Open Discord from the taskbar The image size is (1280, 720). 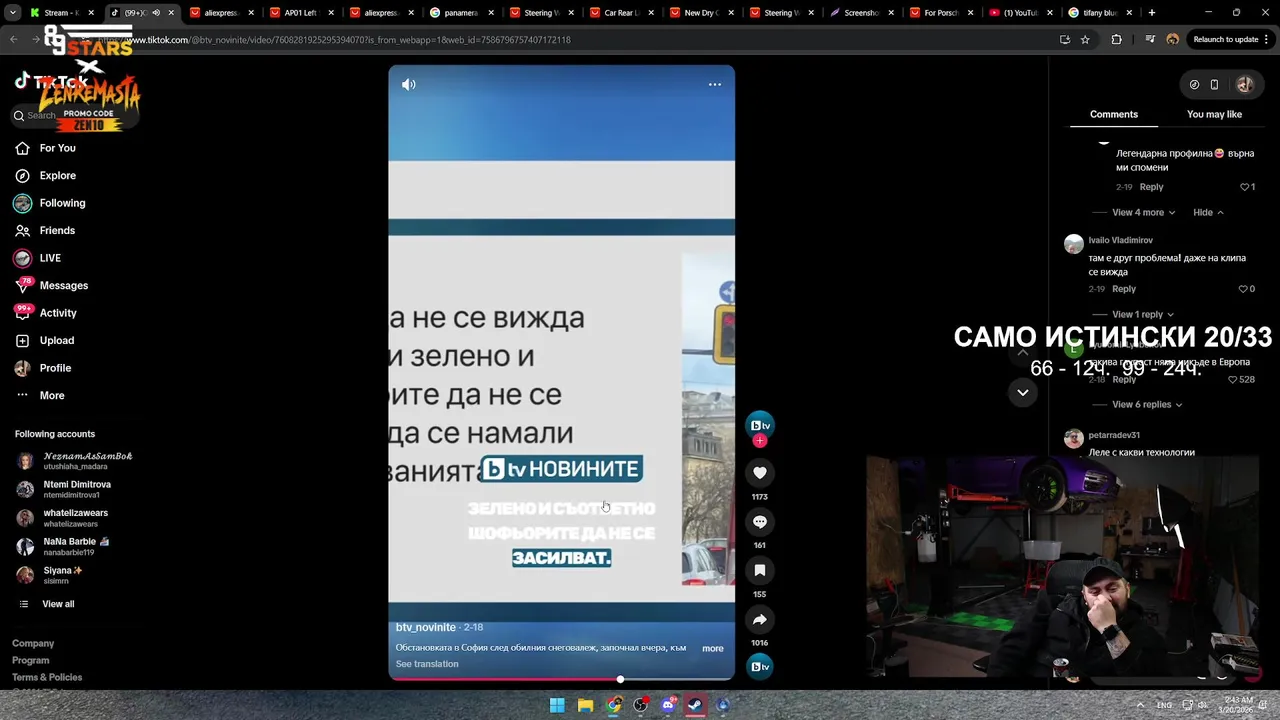[668, 705]
